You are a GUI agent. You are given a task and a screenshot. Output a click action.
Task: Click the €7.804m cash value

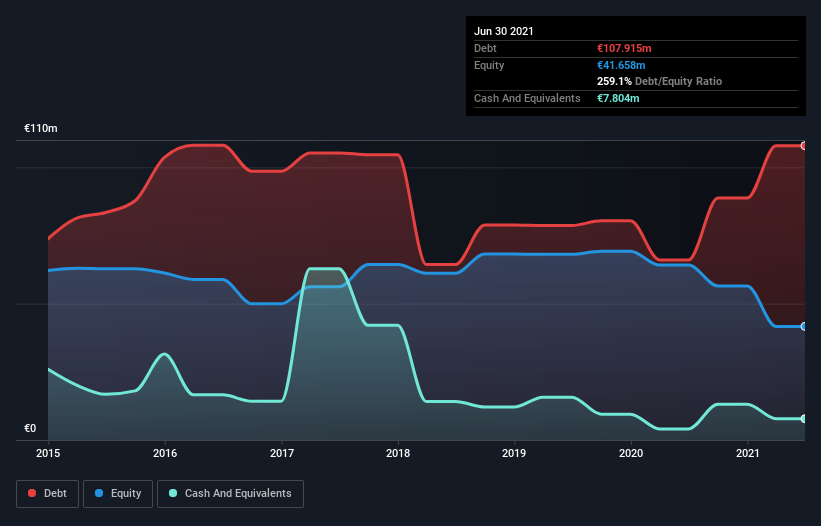[618, 98]
